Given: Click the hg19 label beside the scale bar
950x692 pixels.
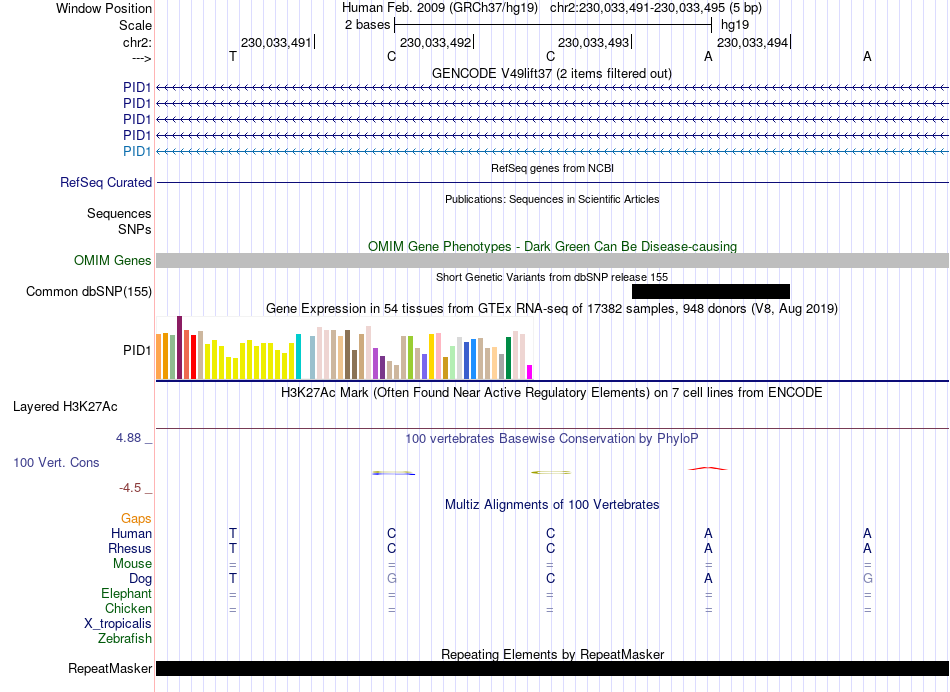Looking at the screenshot, I should (734, 25).
